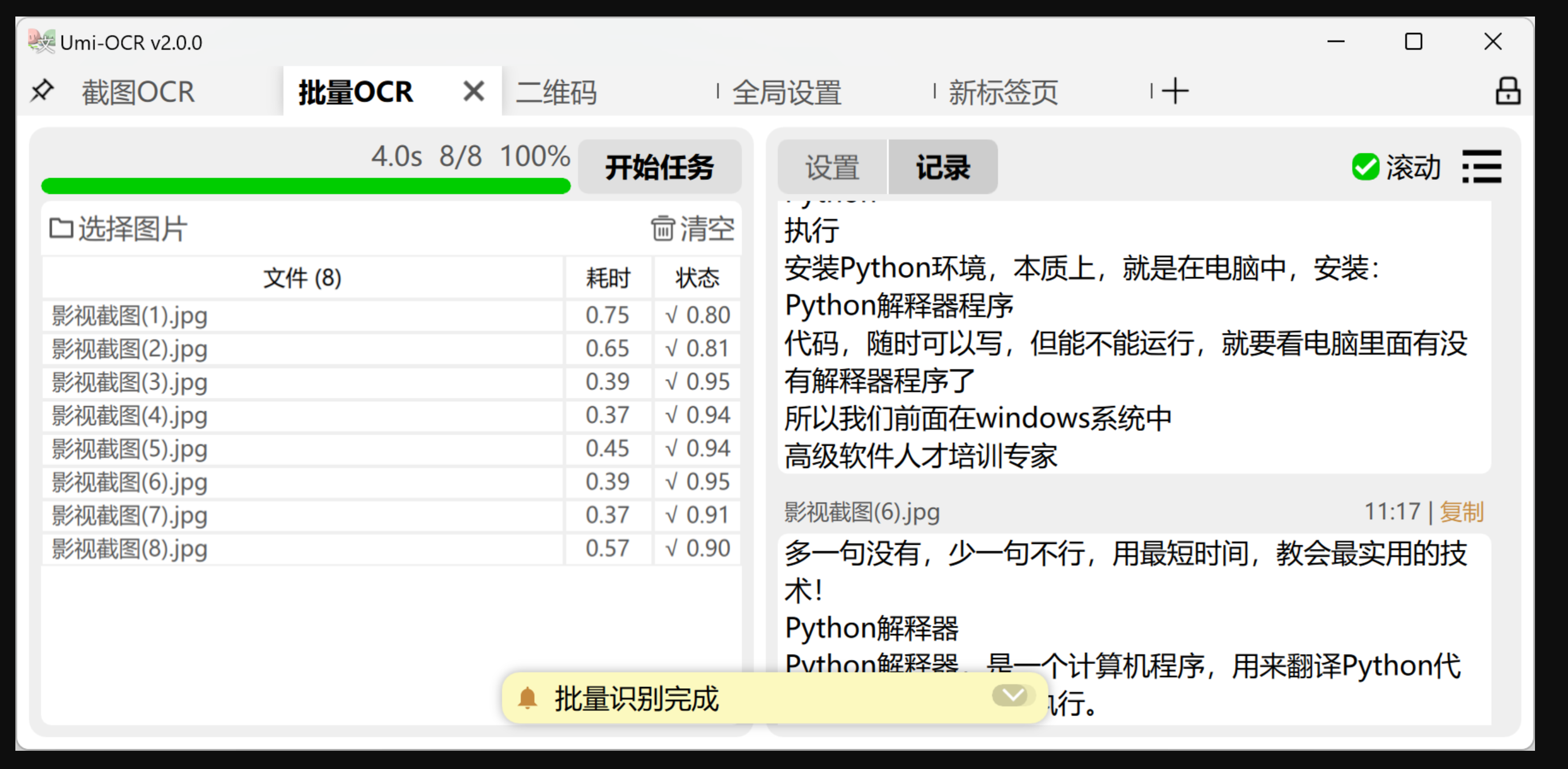Screen dimensions: 1568x769
Task: Open the 设置 panel tab
Action: (832, 167)
